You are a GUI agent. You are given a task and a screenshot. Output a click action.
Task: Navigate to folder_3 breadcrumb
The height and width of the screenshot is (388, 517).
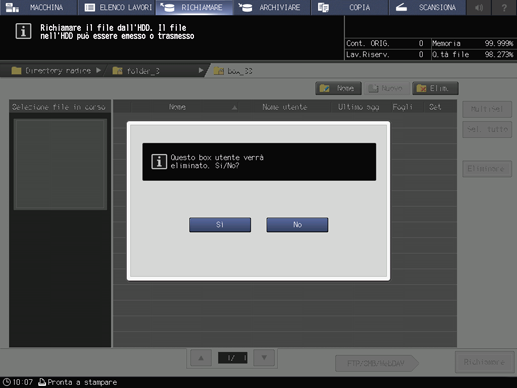(x=143, y=71)
